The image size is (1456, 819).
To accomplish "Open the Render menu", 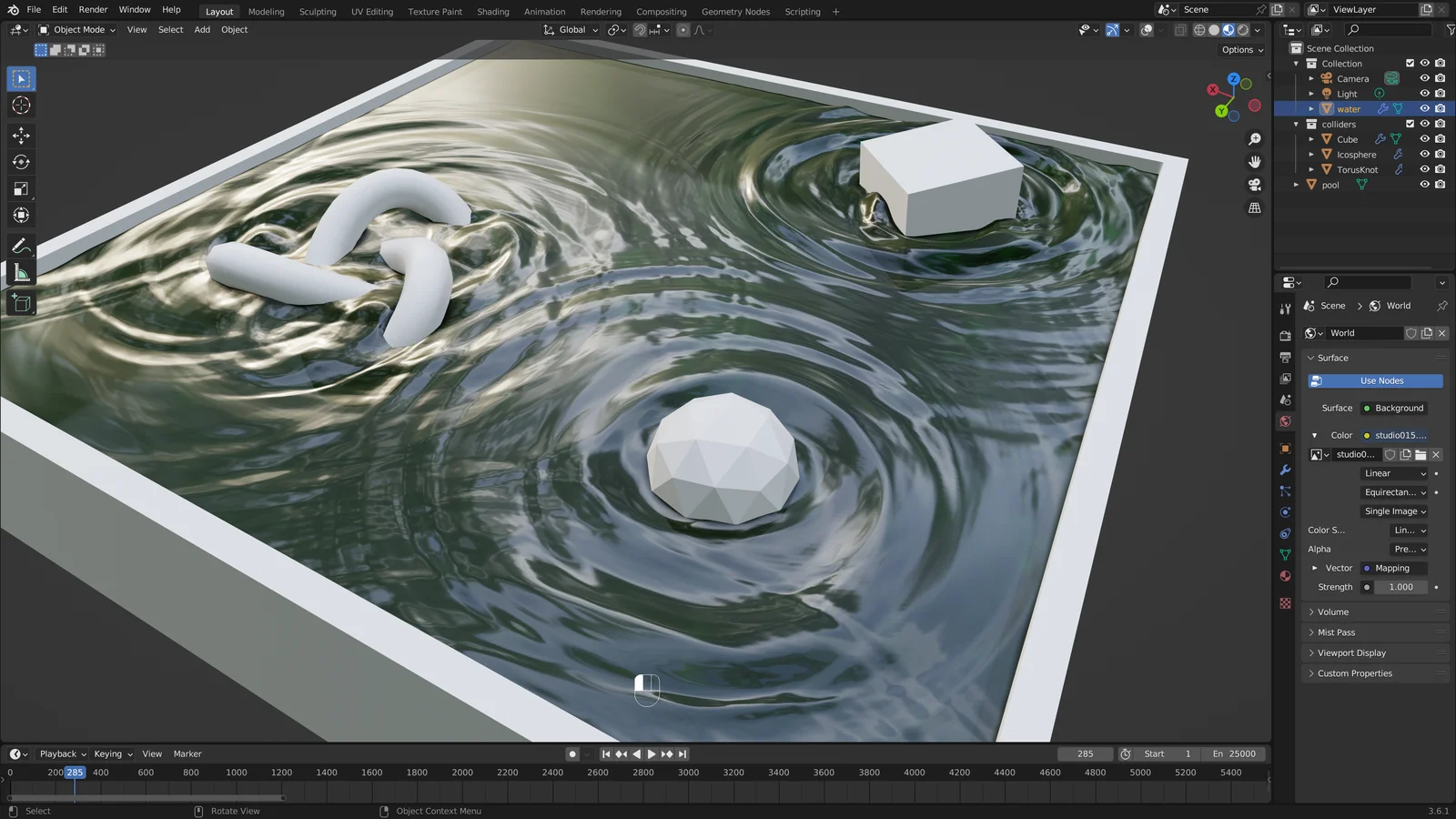I will pos(93,10).
